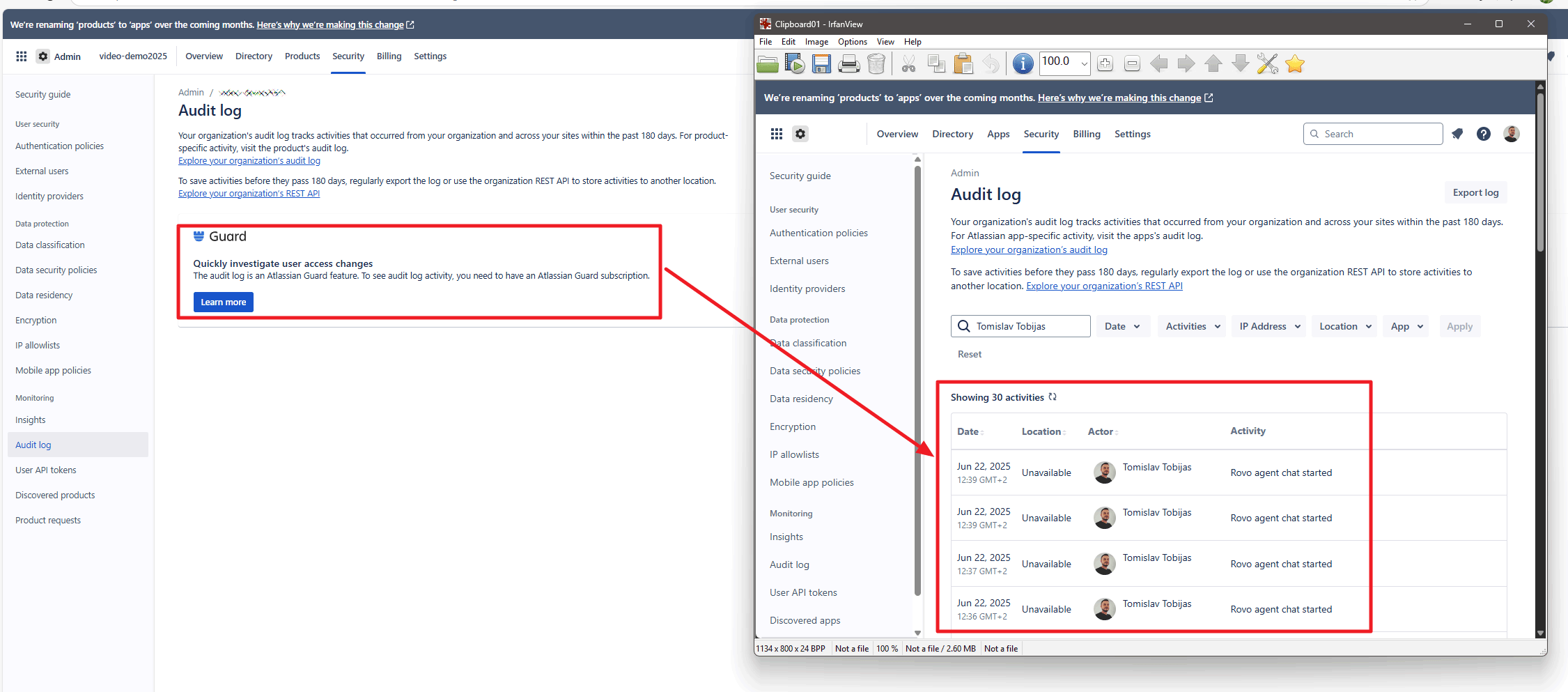Zoom in using the plus icon
The height and width of the screenshot is (692, 1568).
(1105, 63)
